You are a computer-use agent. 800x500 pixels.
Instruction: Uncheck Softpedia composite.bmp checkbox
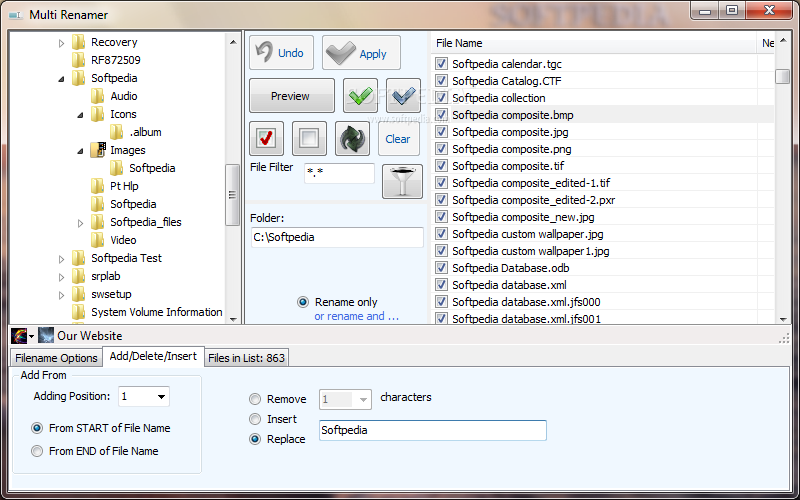(441, 115)
